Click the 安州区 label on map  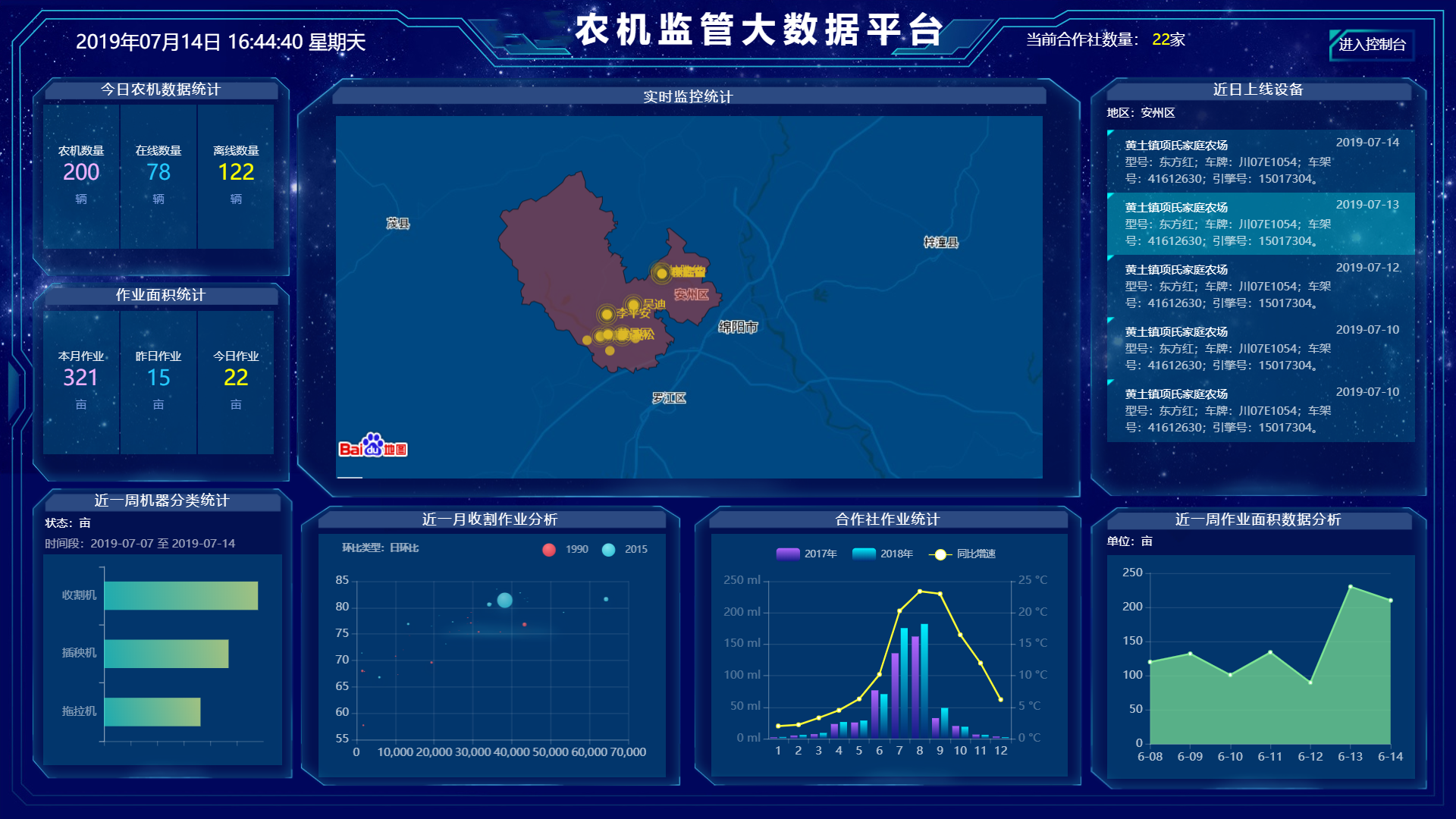pyautogui.click(x=692, y=294)
